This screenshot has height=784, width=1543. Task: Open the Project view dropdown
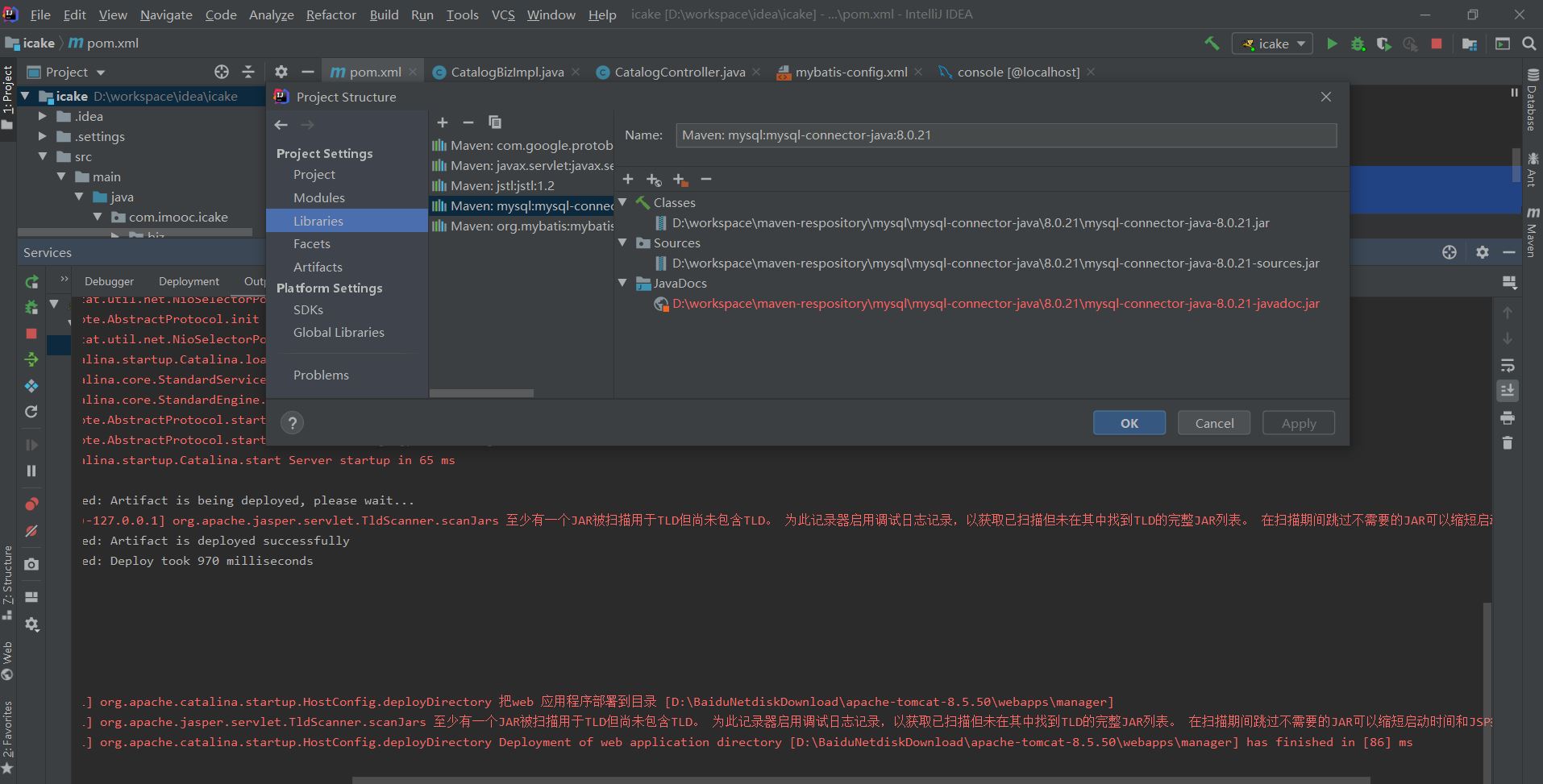67,72
